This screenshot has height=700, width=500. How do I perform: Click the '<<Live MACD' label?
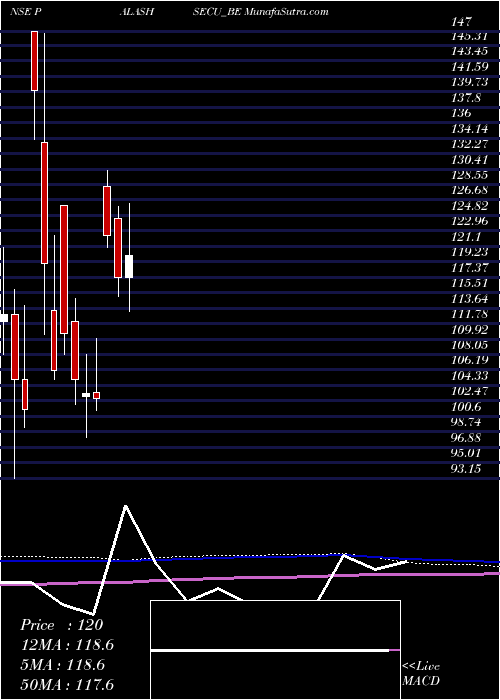click(421, 674)
